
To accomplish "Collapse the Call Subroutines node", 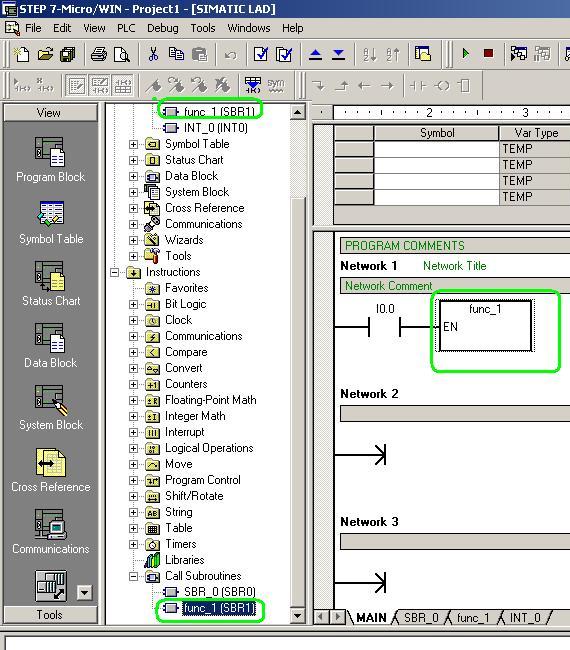I will 133,576.
